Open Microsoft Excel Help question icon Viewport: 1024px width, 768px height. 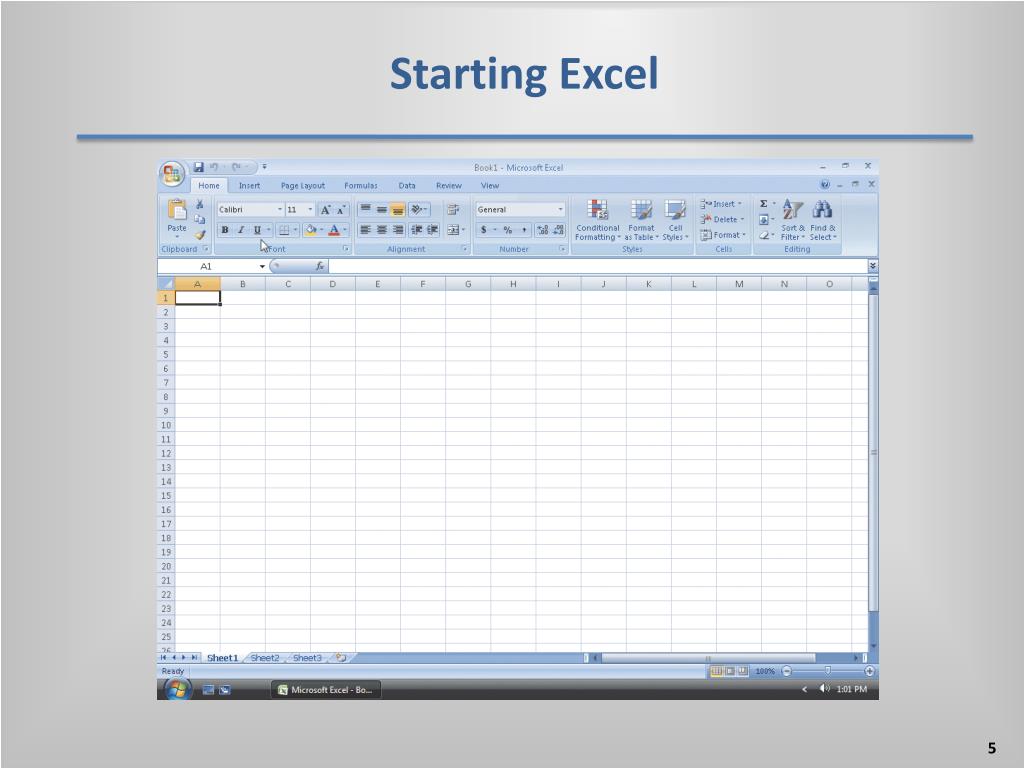coord(825,185)
